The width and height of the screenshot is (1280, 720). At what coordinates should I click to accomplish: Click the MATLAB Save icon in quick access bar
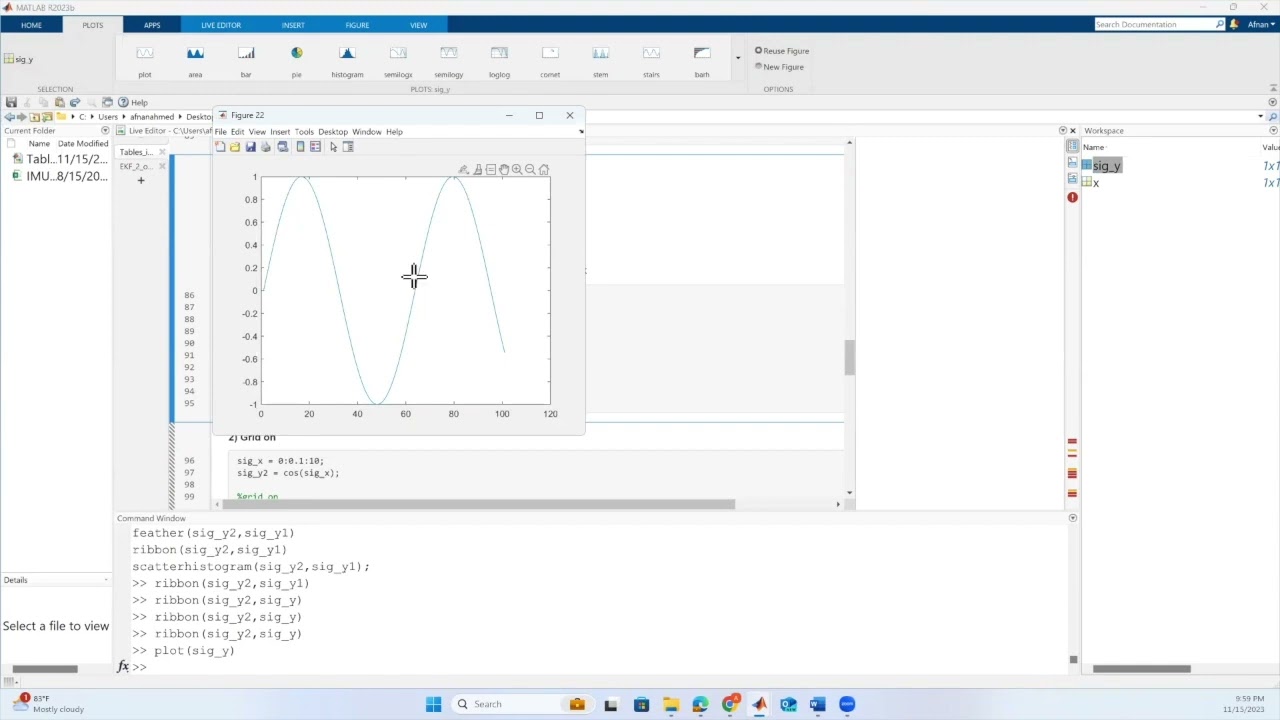pos(11,102)
